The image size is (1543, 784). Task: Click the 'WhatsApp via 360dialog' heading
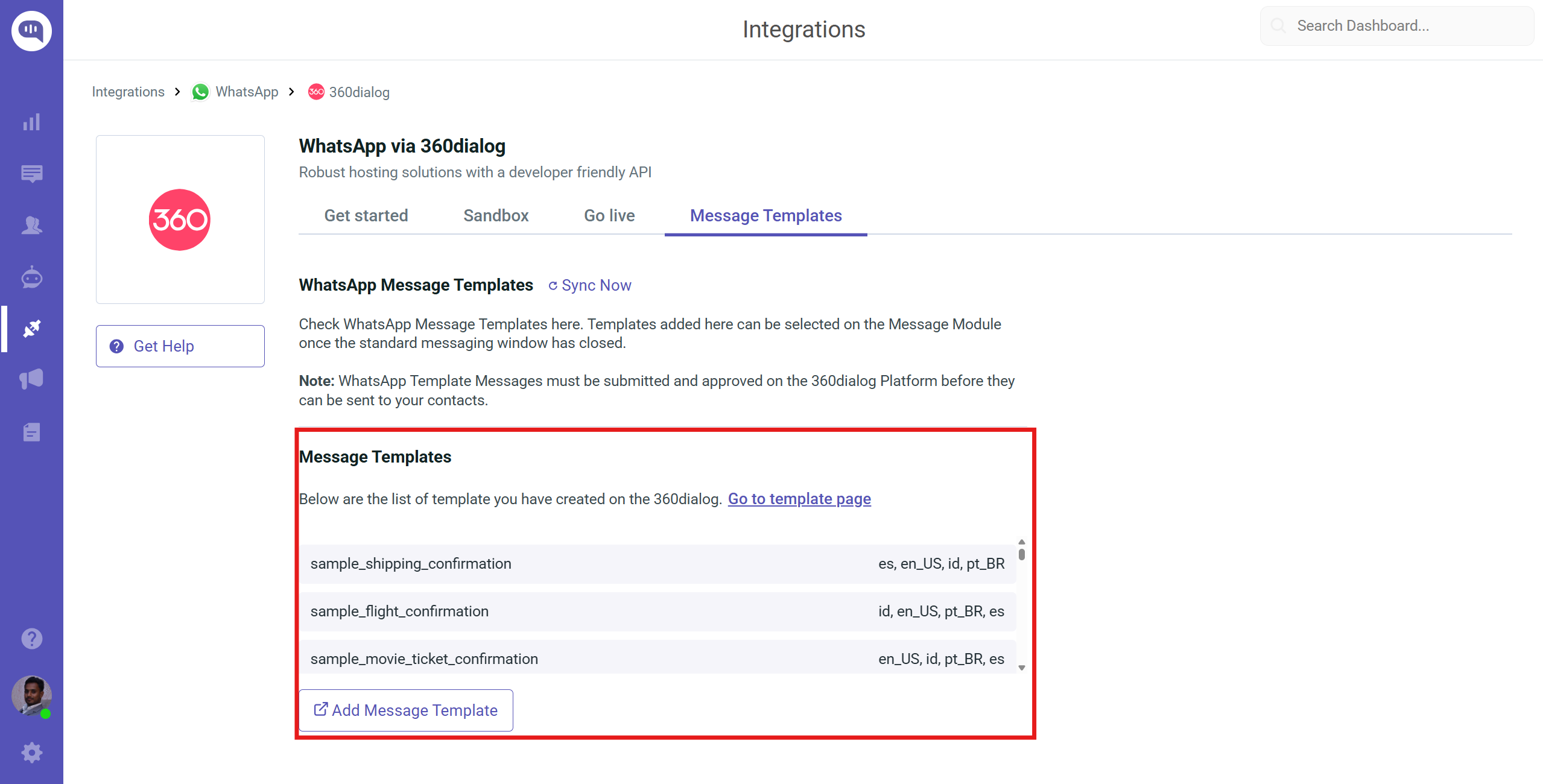(x=402, y=146)
